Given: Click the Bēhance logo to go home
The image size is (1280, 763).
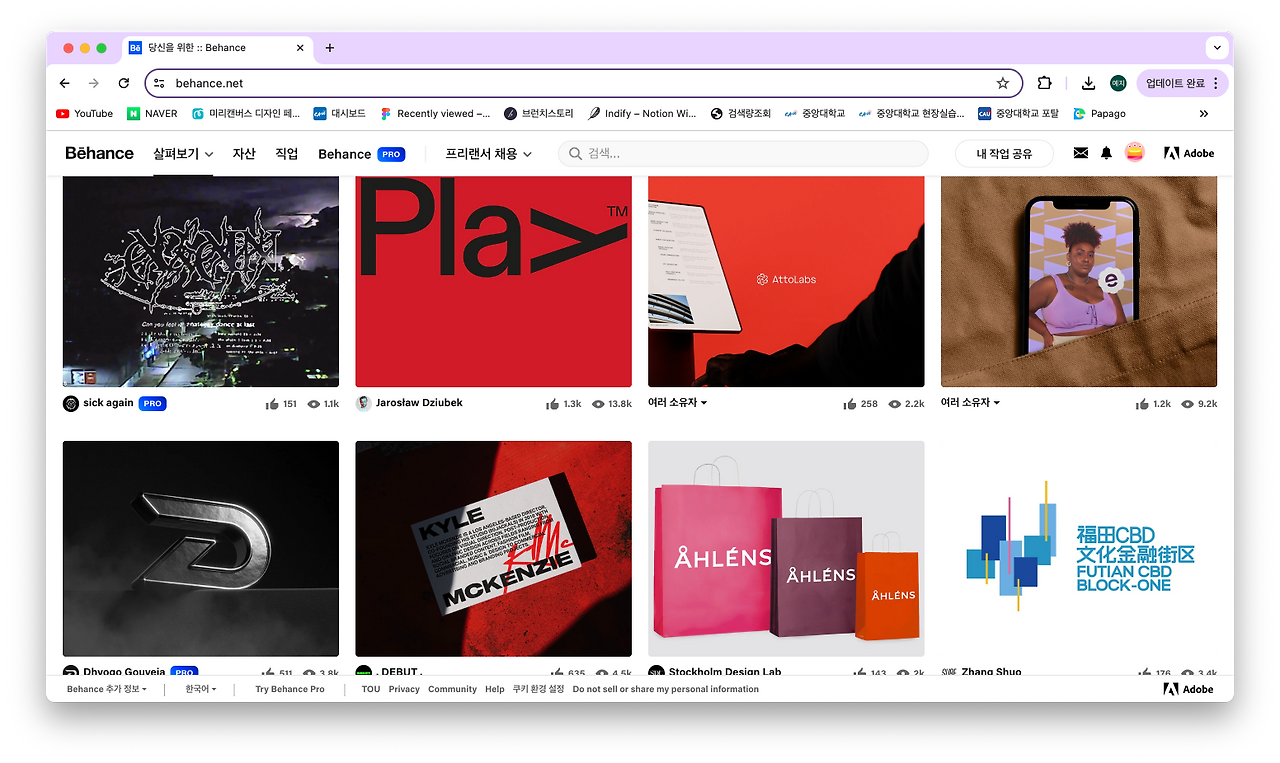Looking at the screenshot, I should [99, 153].
